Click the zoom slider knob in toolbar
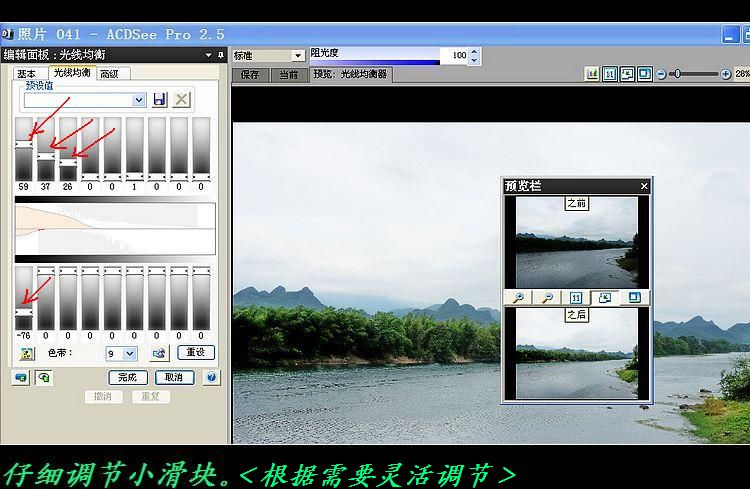750x489 pixels. 677,74
